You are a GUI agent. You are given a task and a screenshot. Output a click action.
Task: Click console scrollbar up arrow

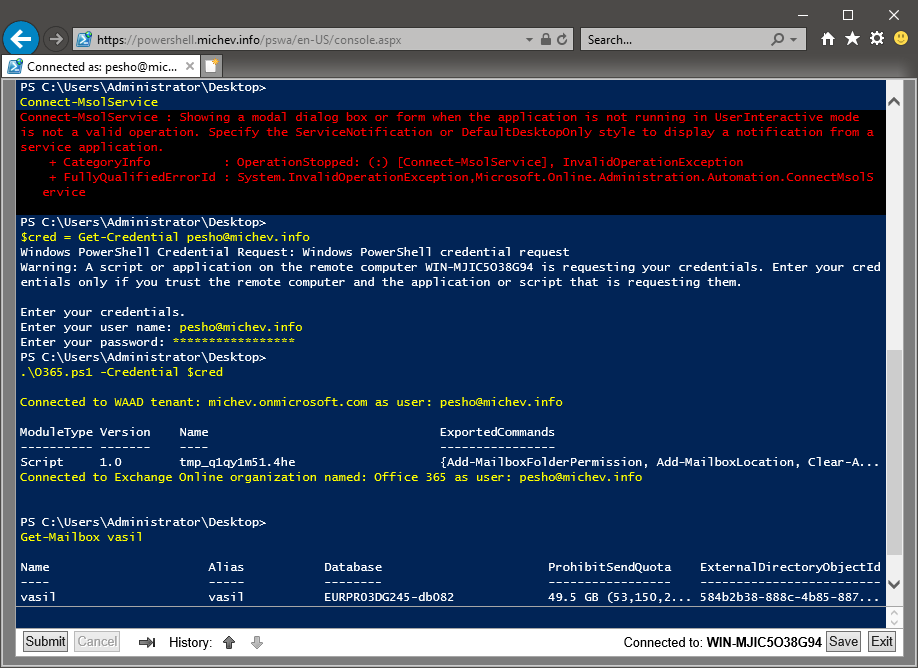click(x=894, y=102)
